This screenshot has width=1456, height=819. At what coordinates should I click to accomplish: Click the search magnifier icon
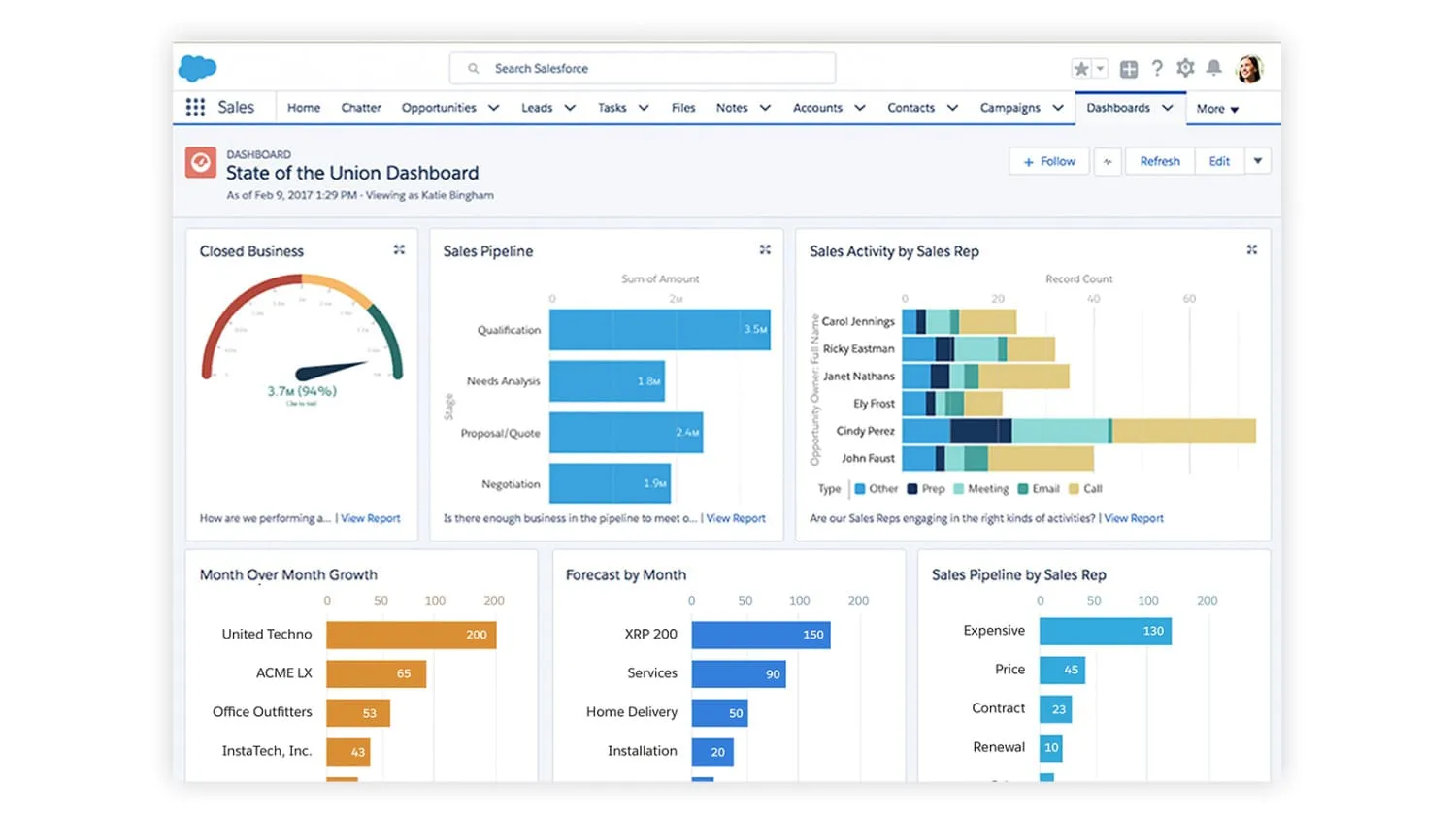click(474, 69)
